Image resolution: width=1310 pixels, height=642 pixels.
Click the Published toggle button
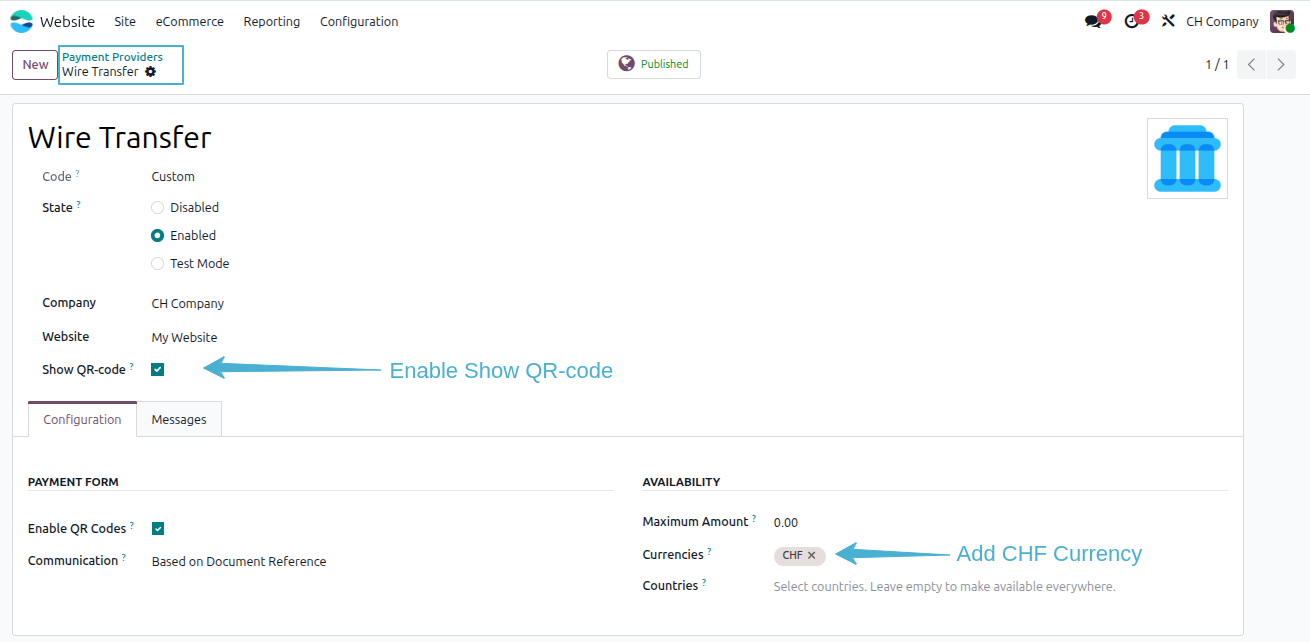click(x=654, y=64)
